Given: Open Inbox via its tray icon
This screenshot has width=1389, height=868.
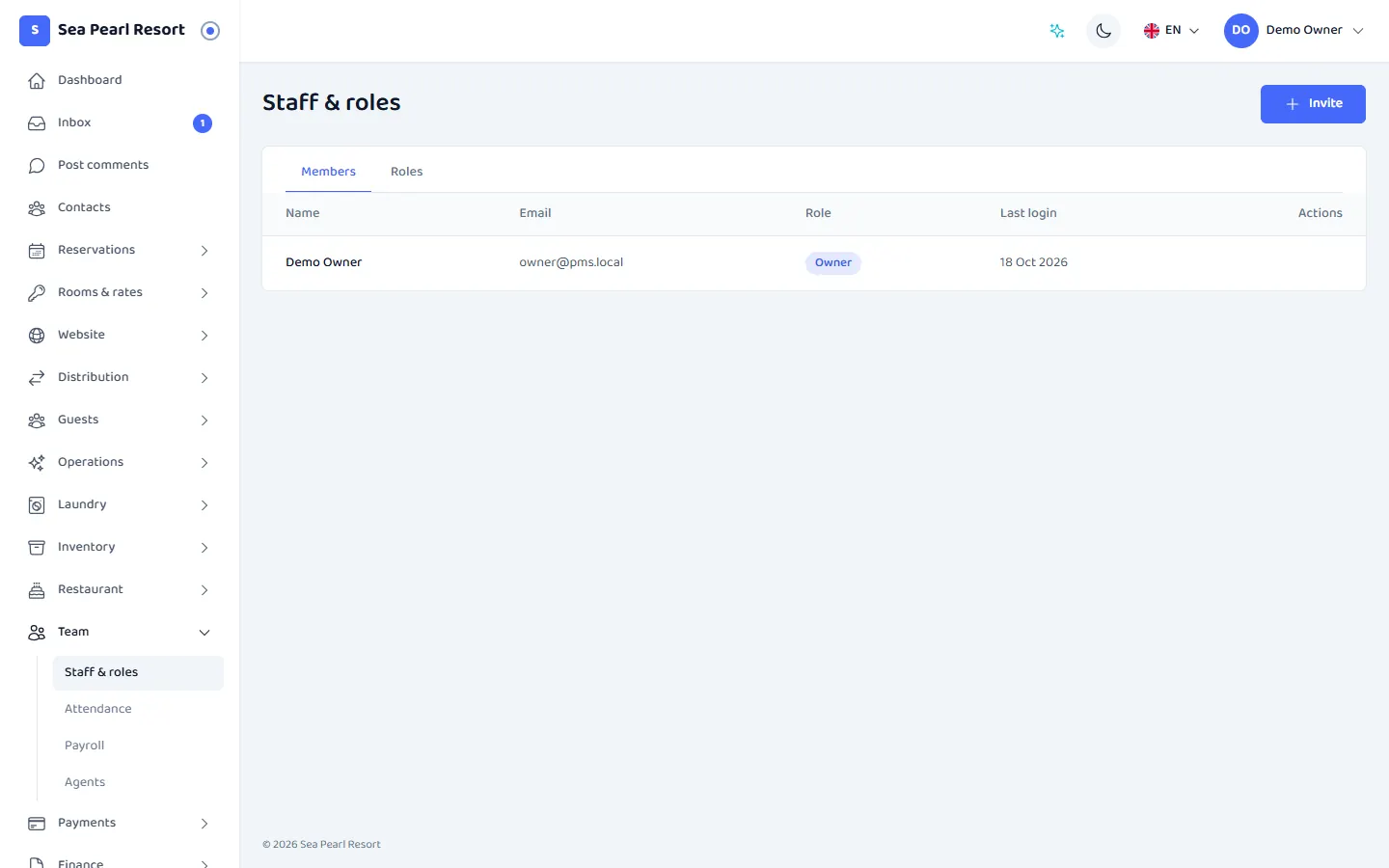Looking at the screenshot, I should click(x=37, y=123).
